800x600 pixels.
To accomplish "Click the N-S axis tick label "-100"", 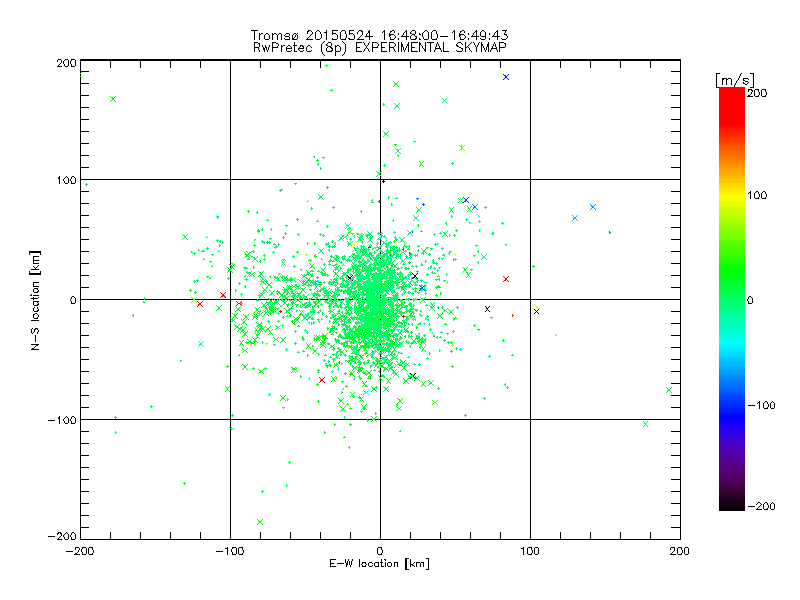I will (x=62, y=420).
